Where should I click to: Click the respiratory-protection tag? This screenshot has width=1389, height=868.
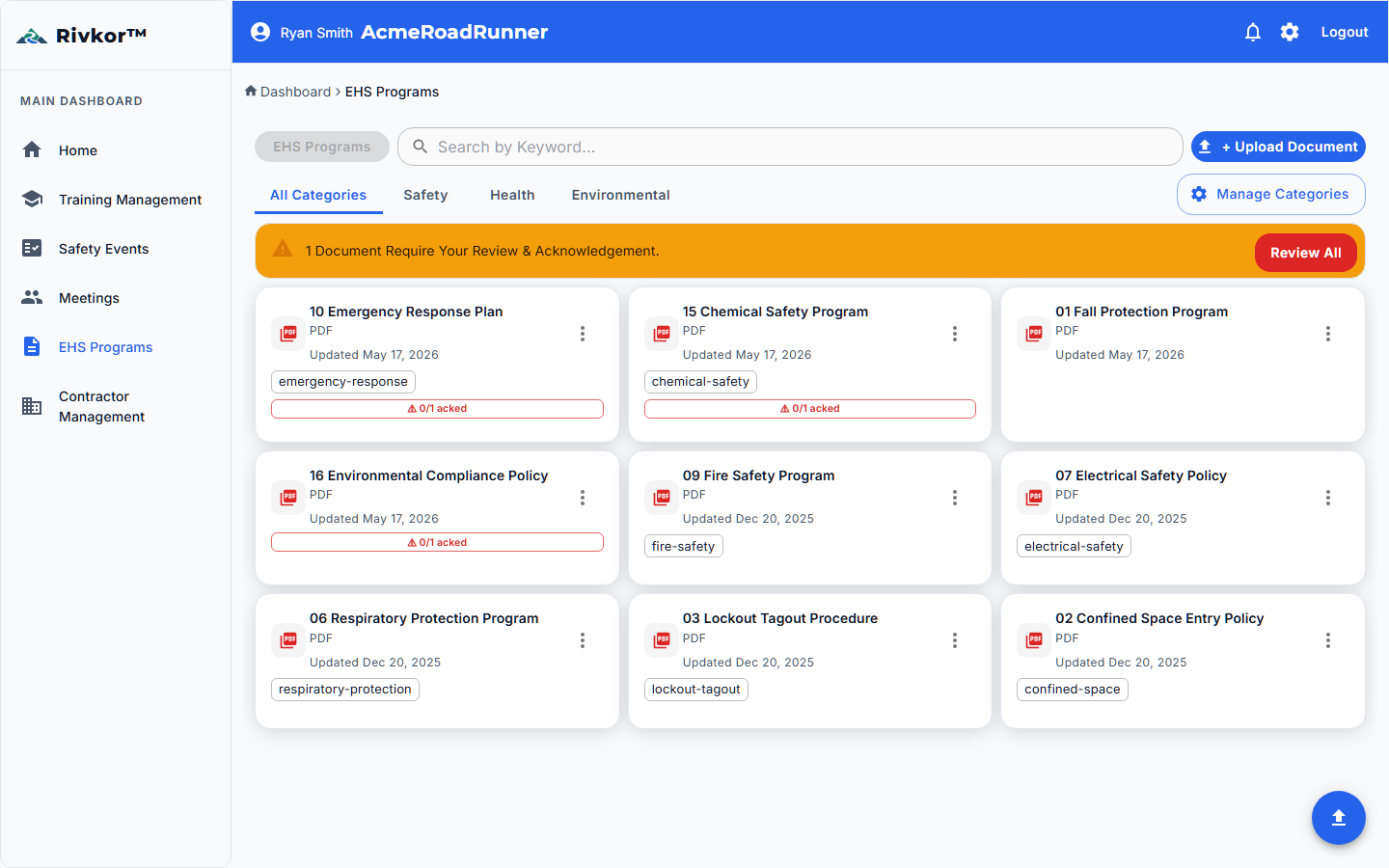345,690
